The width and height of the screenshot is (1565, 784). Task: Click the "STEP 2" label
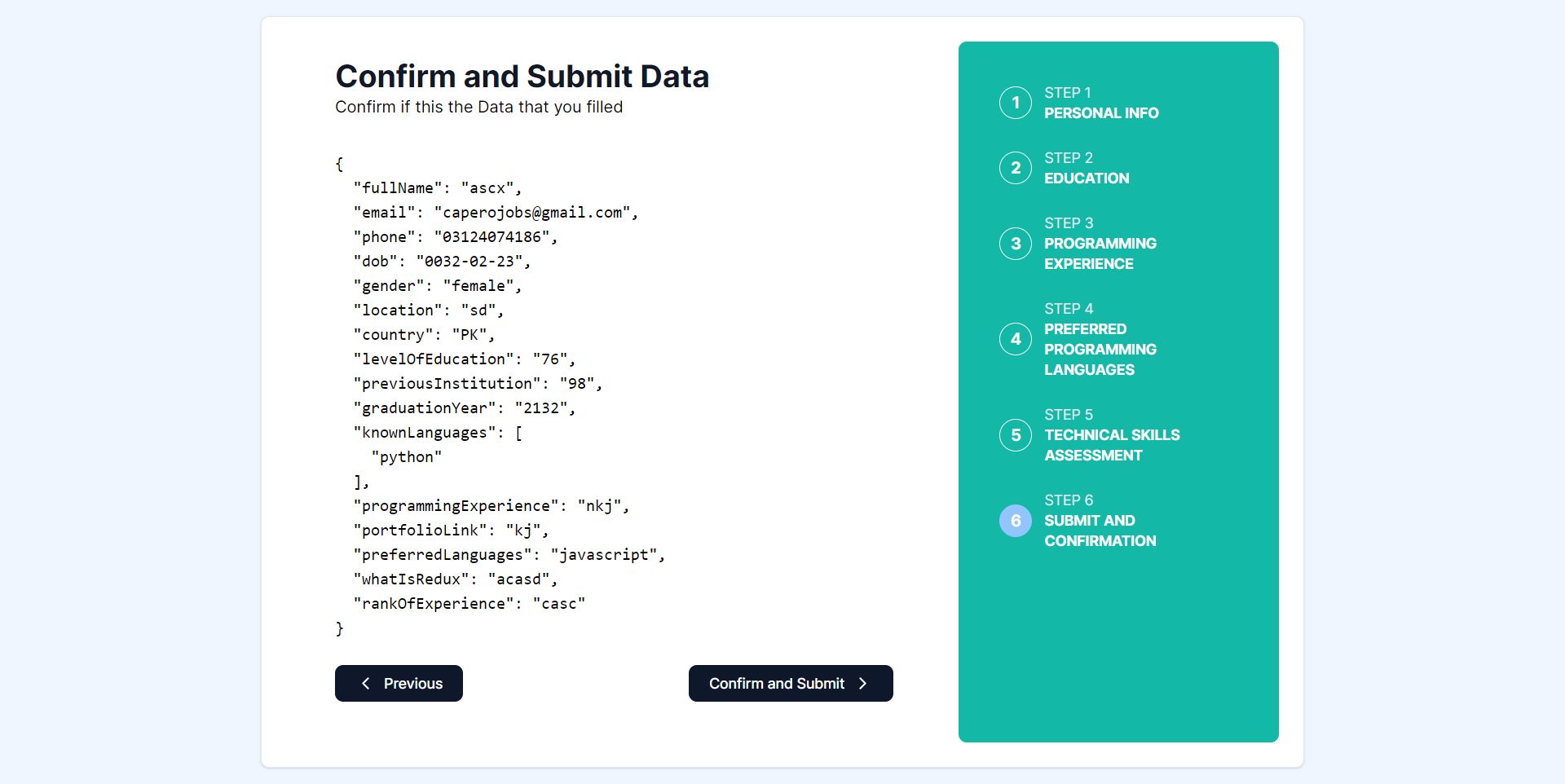point(1069,158)
